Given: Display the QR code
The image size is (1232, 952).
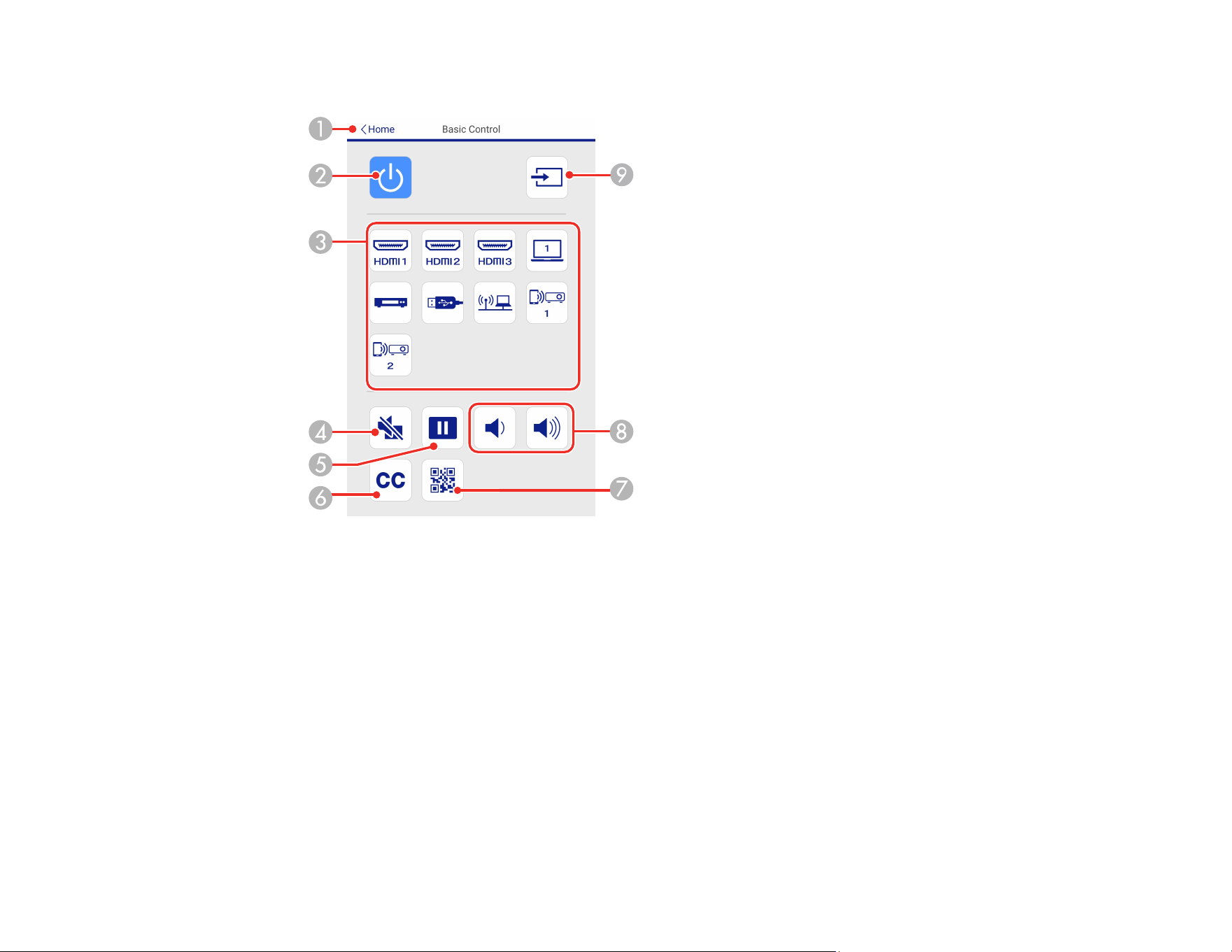Looking at the screenshot, I should coord(443,481).
